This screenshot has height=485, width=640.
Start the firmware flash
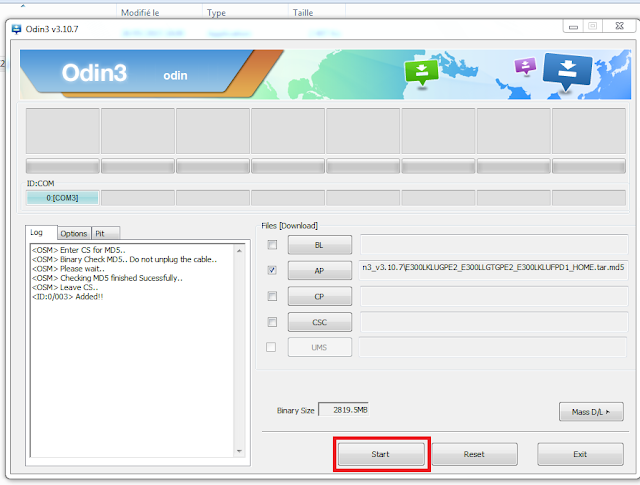tap(381, 454)
